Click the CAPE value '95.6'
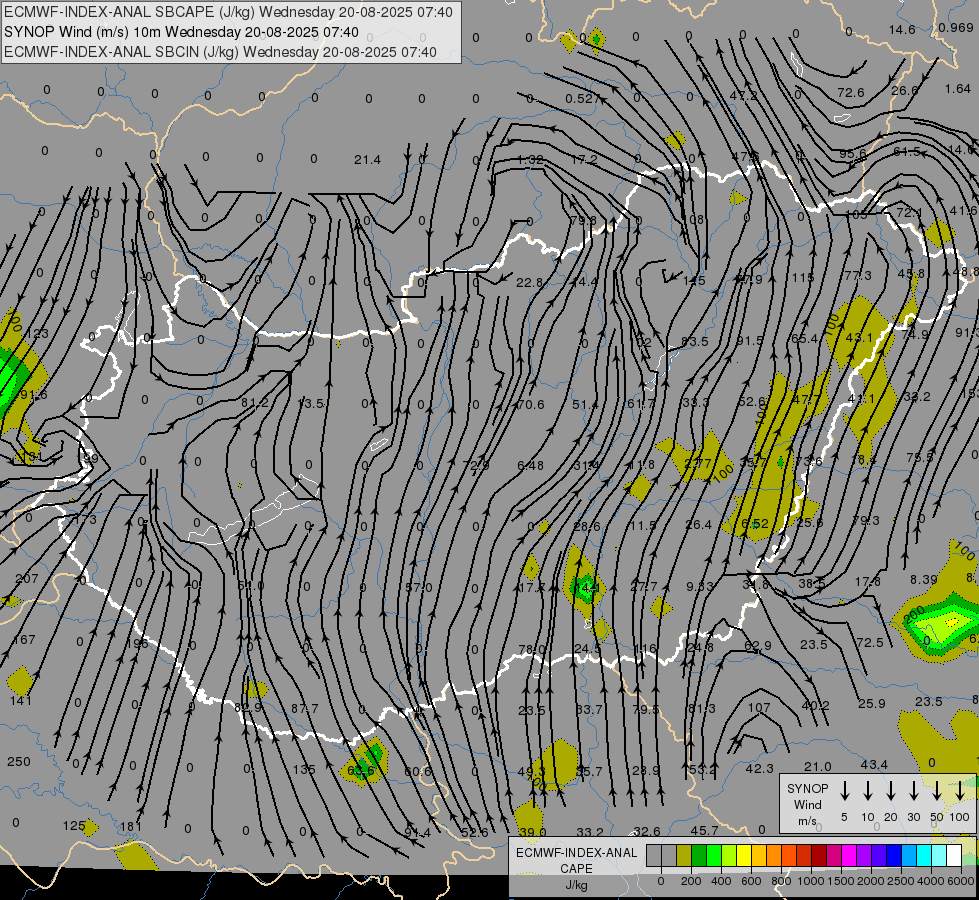Image resolution: width=979 pixels, height=900 pixels. pyautogui.click(x=853, y=154)
